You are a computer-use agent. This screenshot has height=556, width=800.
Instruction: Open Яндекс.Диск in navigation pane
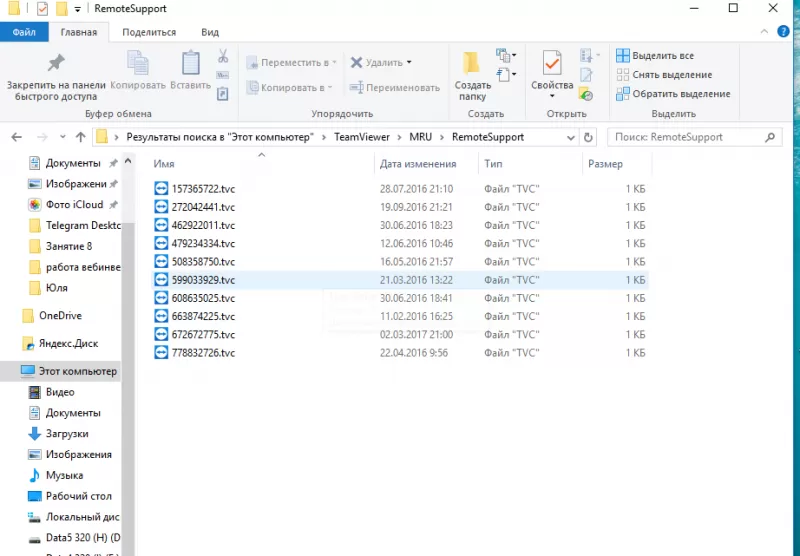[x=60, y=343]
